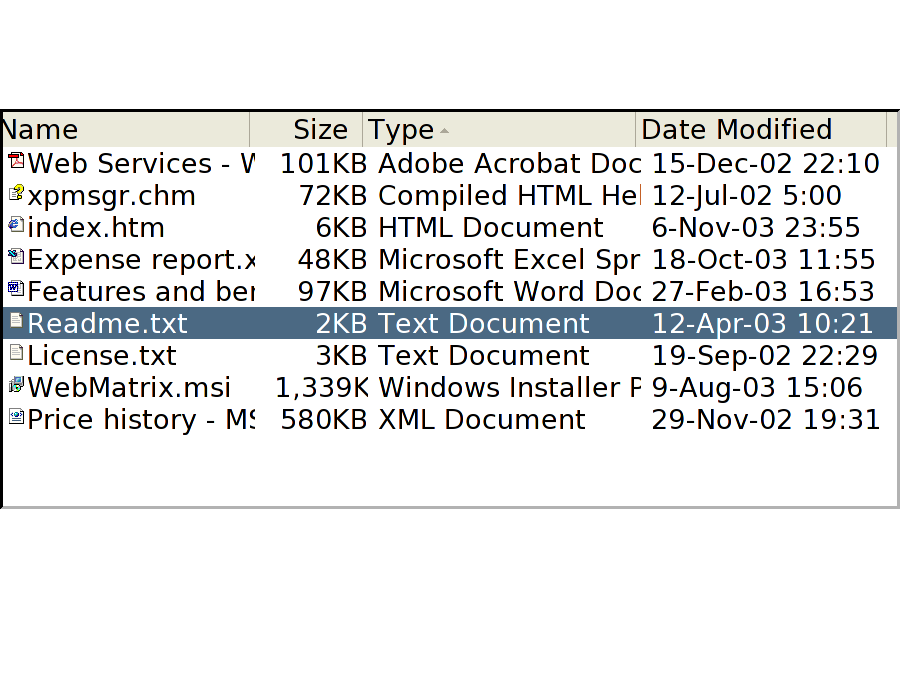The width and height of the screenshot is (900, 675).
Task: Click the XML Document type cell
Action: tap(481, 420)
